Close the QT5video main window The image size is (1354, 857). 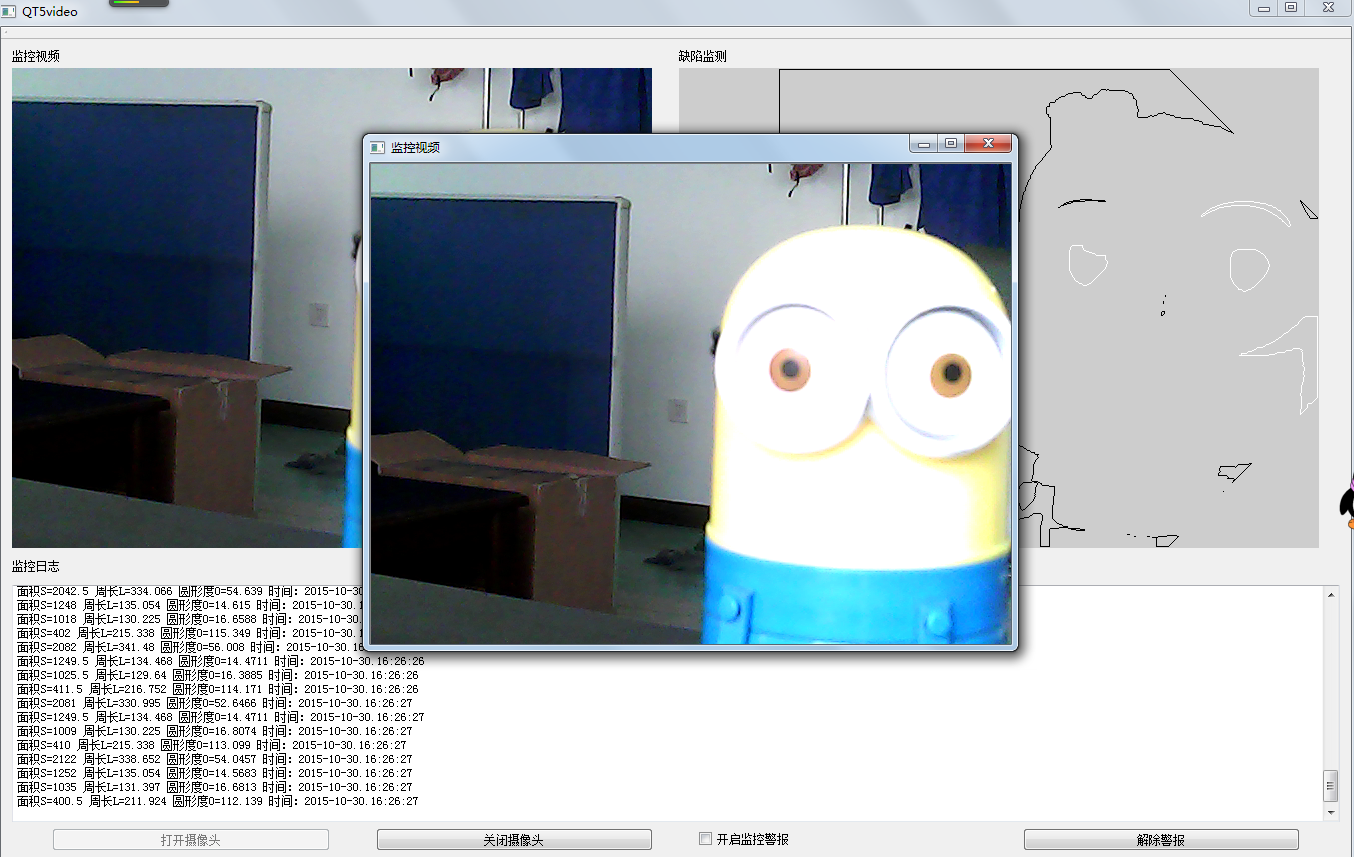click(x=1328, y=8)
